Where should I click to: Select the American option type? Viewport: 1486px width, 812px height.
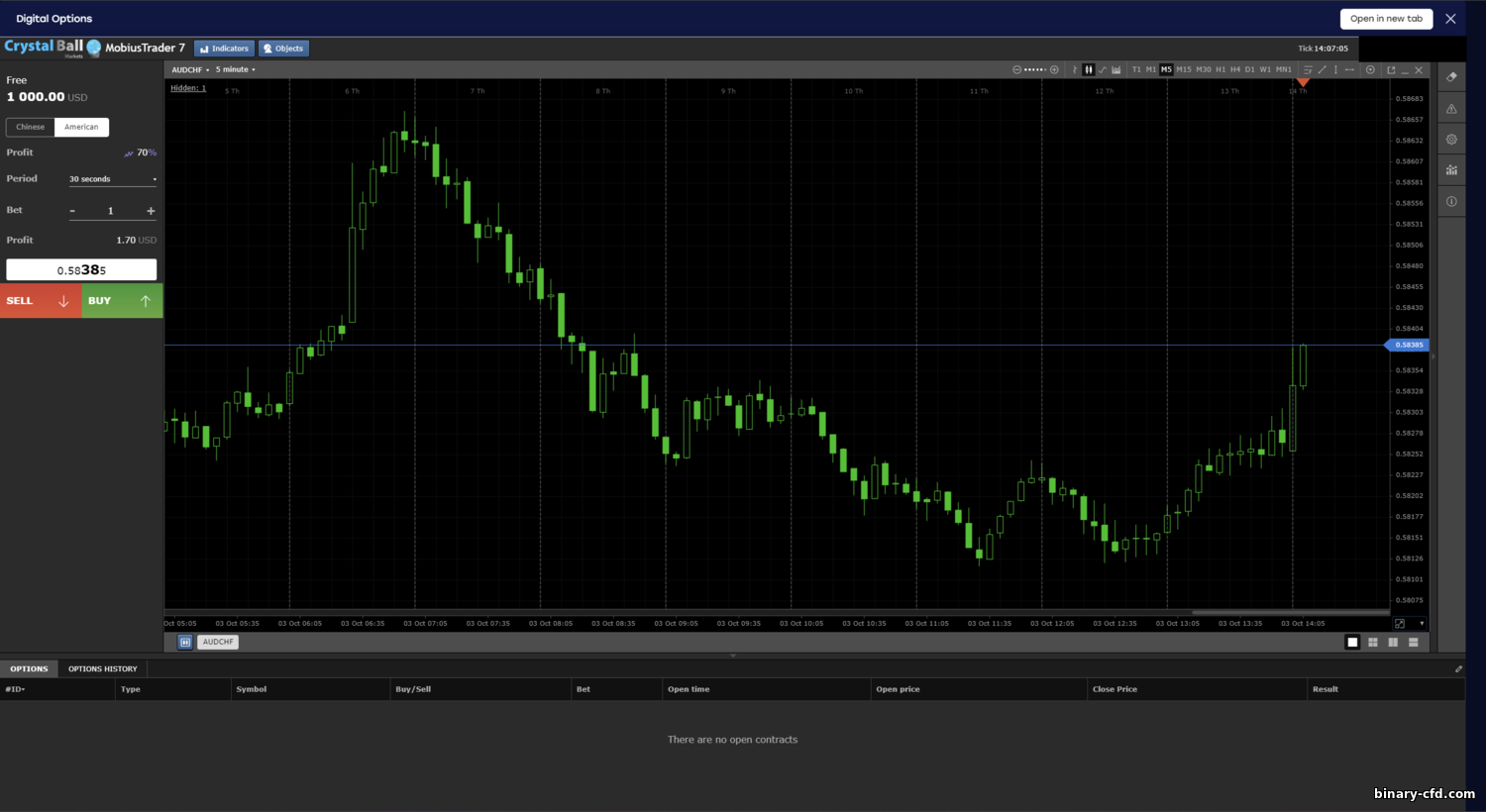click(81, 127)
